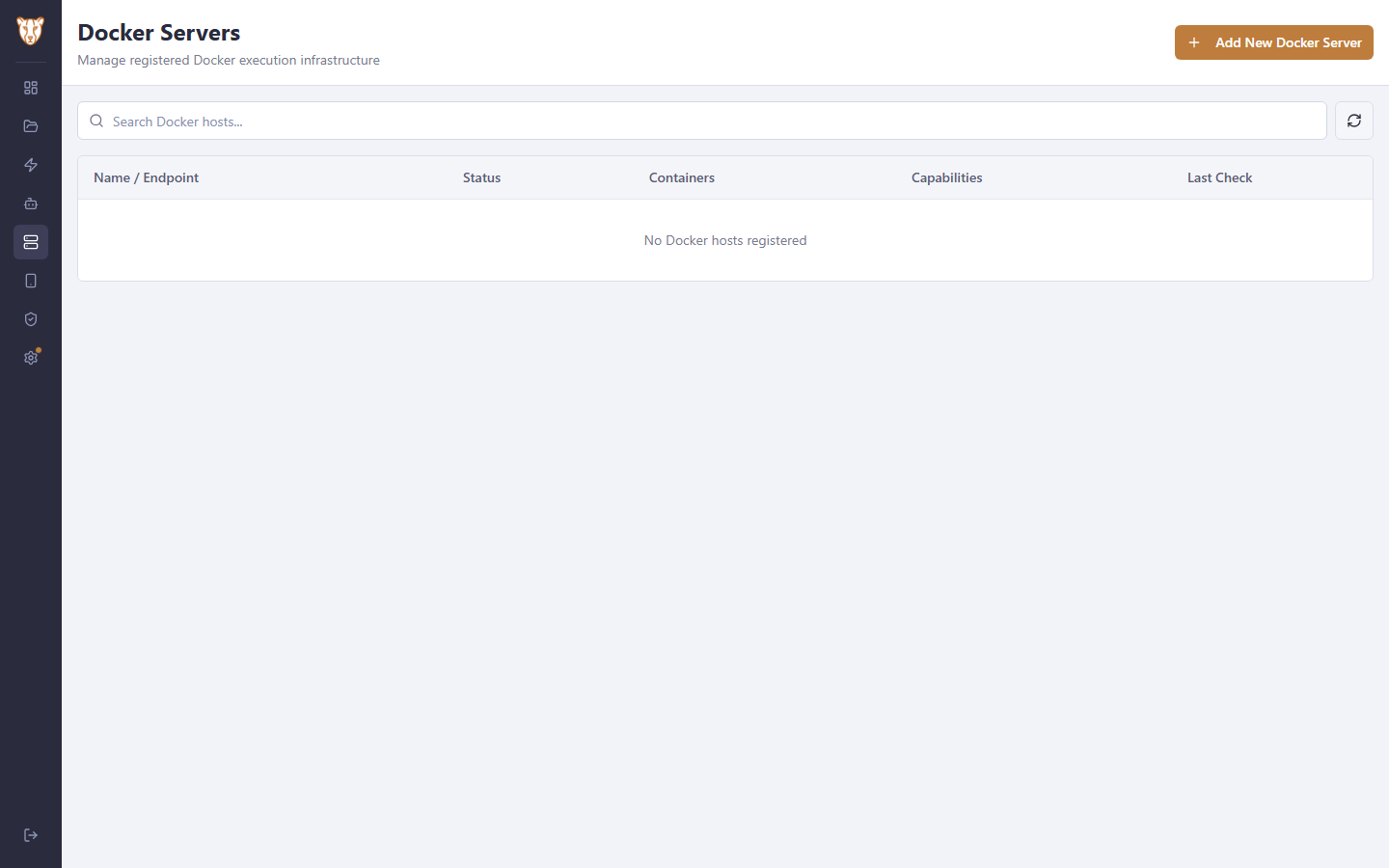1389x868 pixels.
Task: Refresh the Docker hosts list
Action: (x=1354, y=121)
